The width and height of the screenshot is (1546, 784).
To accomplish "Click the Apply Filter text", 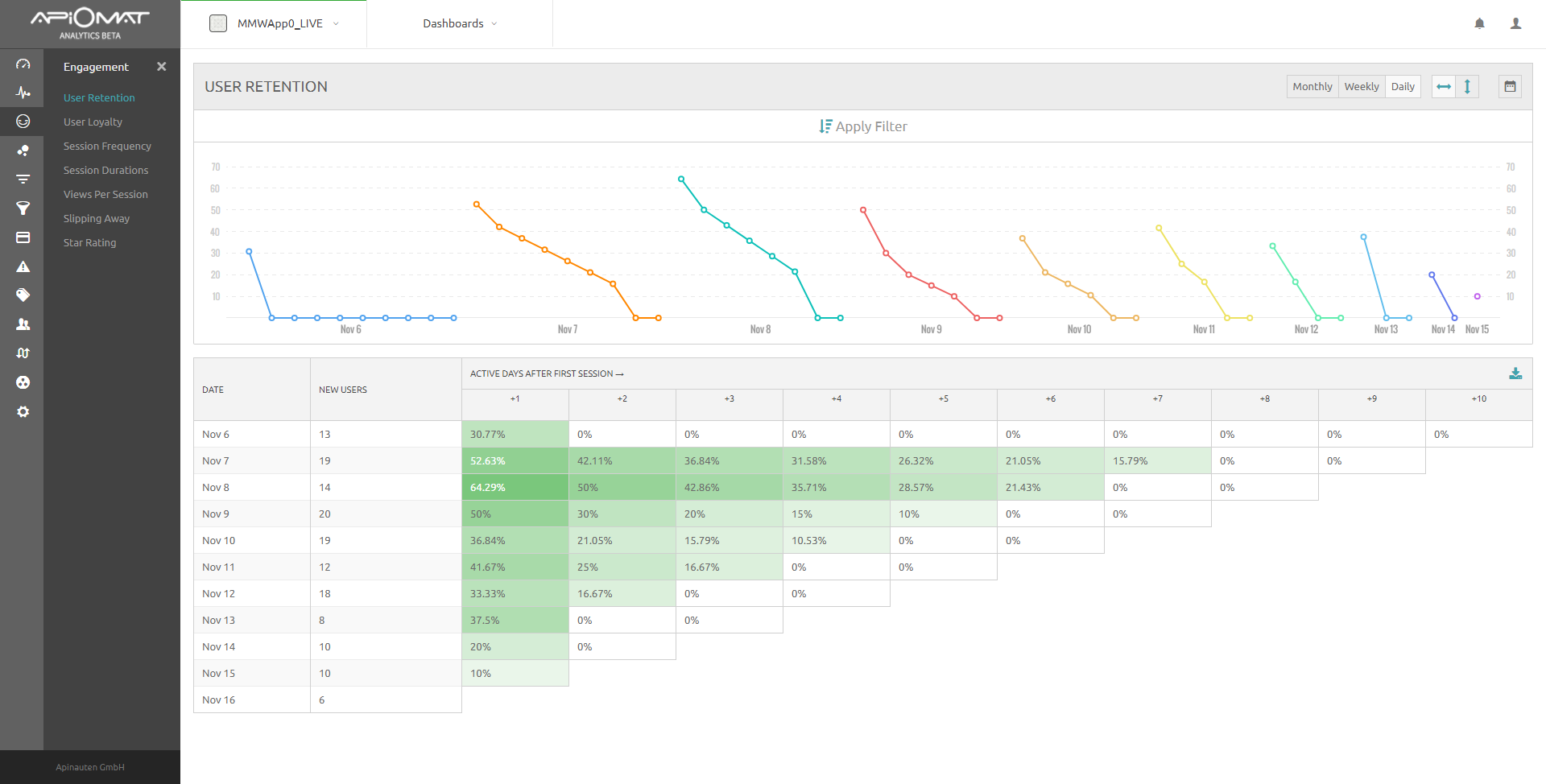I will (x=871, y=126).
